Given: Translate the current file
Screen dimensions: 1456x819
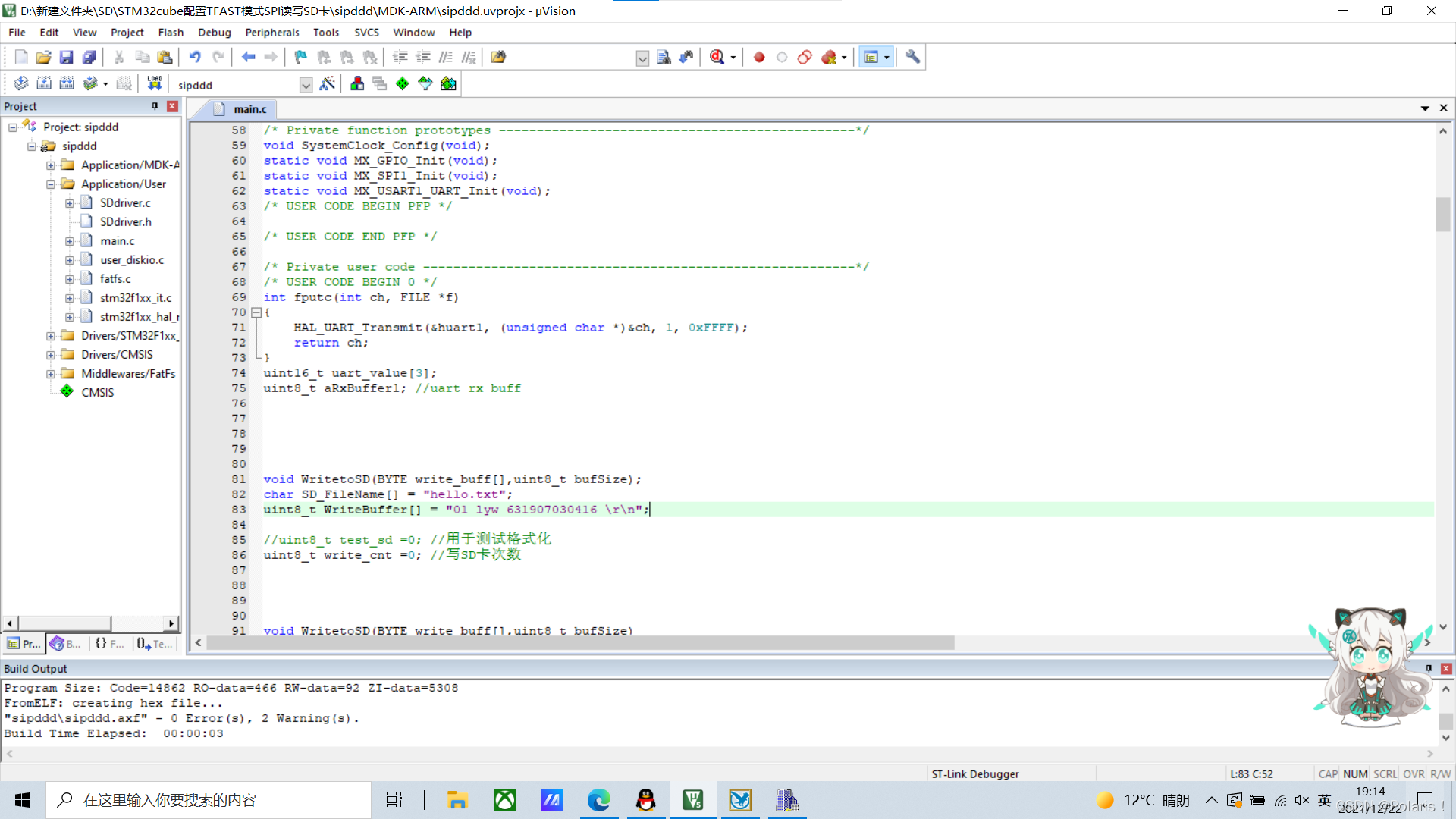Looking at the screenshot, I should coord(21,83).
